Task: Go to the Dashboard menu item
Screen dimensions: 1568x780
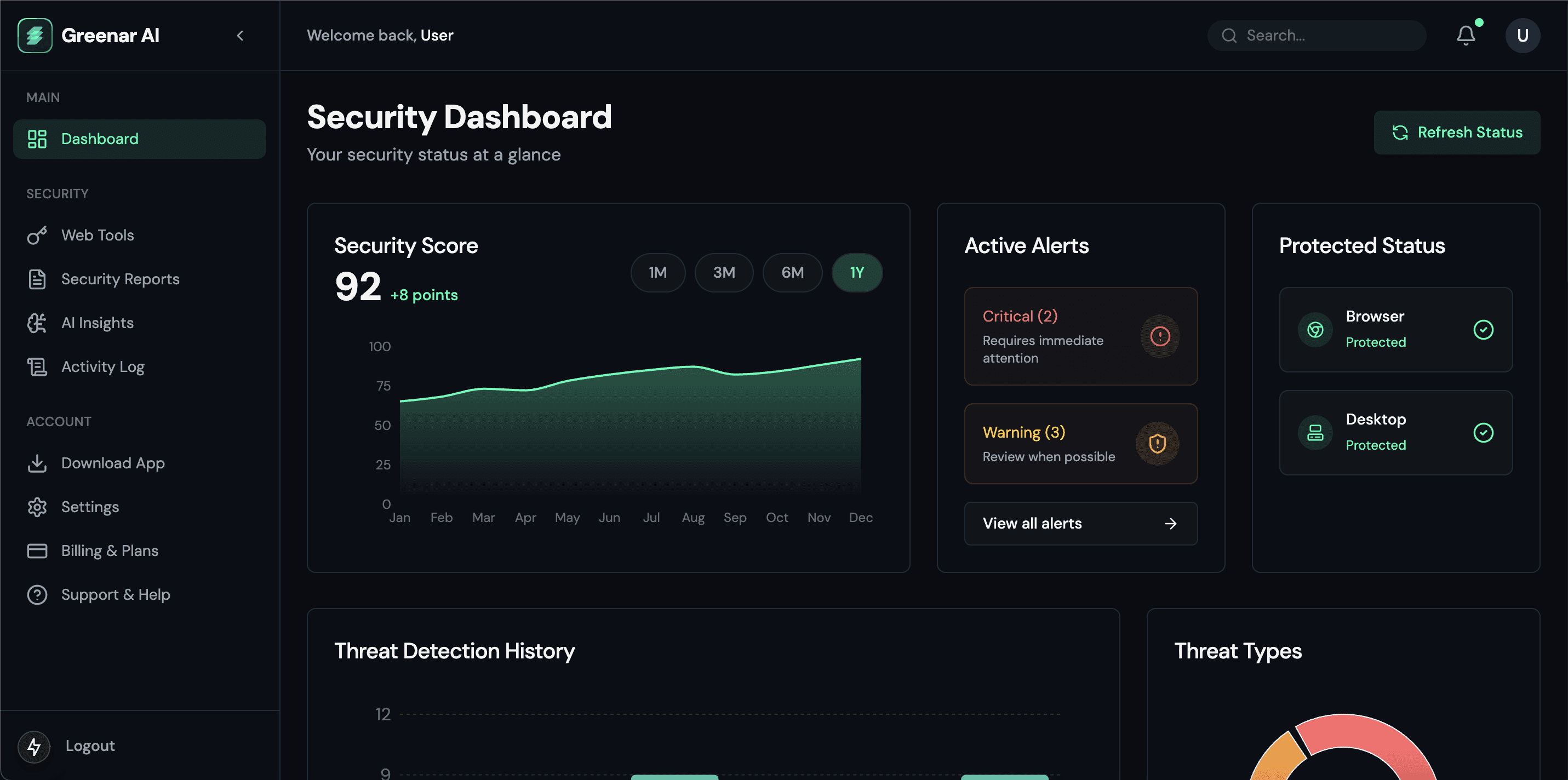Action: point(139,139)
